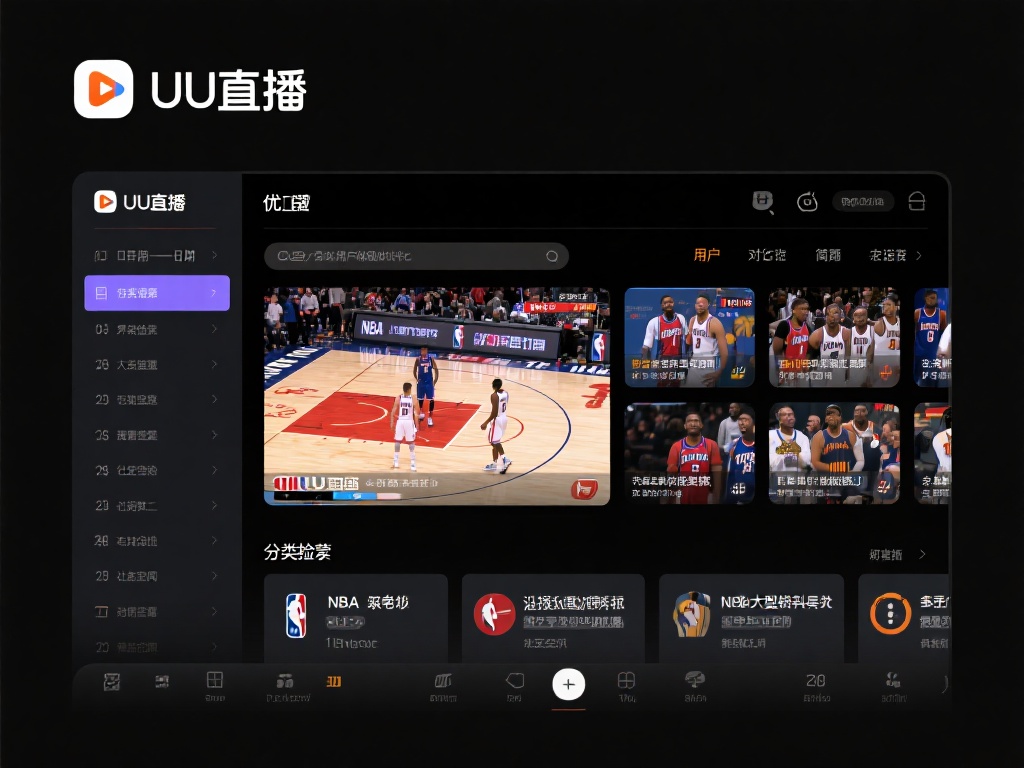Expand the chevron after the filter tabs
This screenshot has height=768, width=1024.
click(919, 255)
